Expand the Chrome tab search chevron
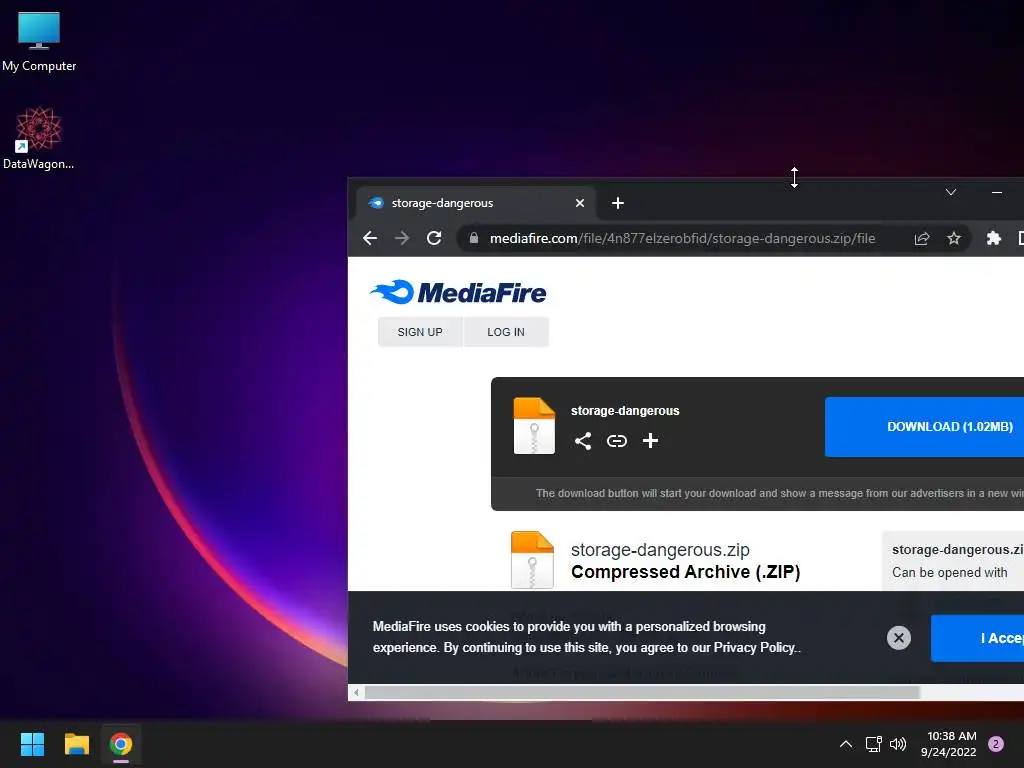The width and height of the screenshot is (1024, 768). tap(951, 192)
